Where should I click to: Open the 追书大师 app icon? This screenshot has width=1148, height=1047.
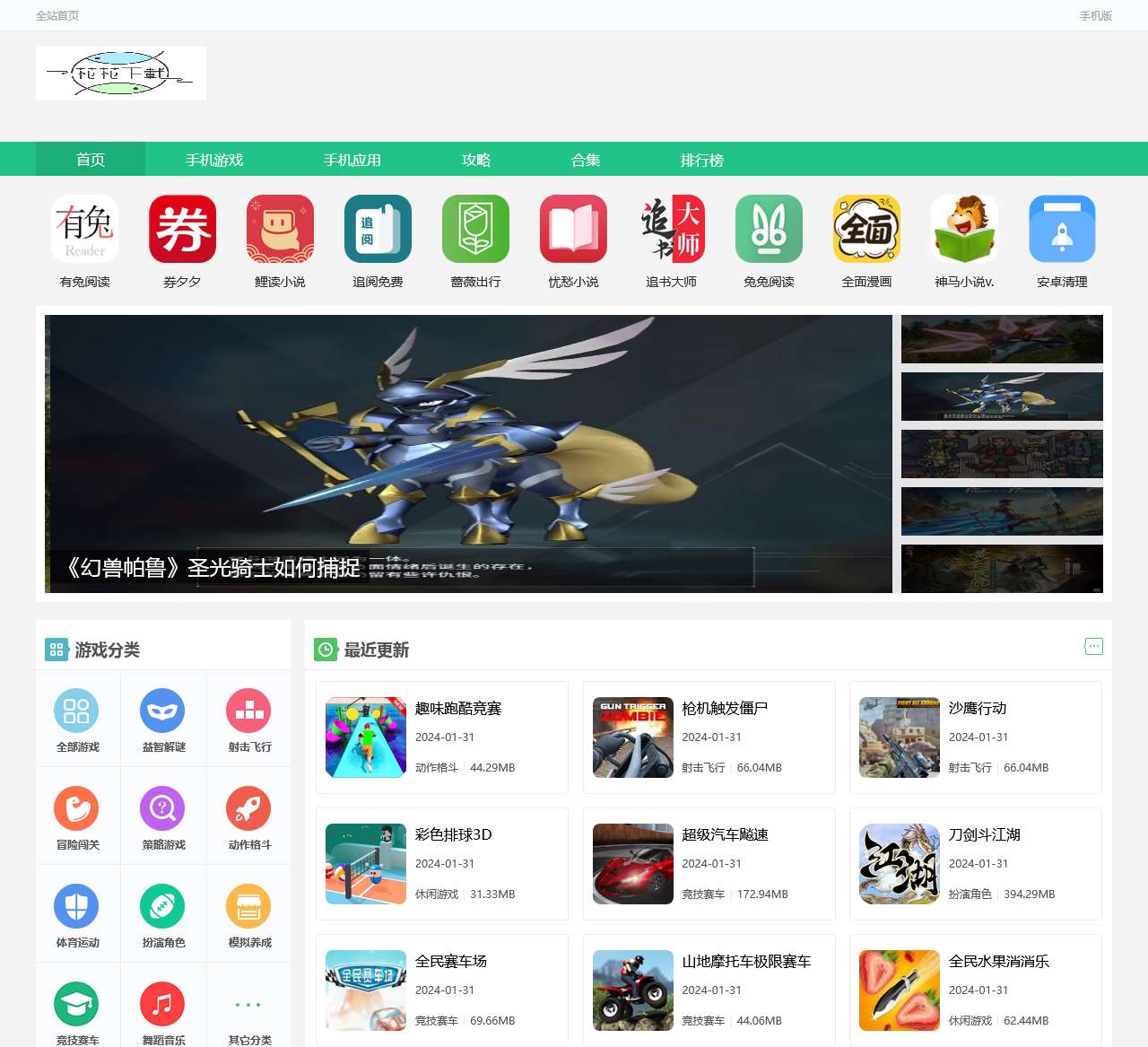[x=672, y=229]
